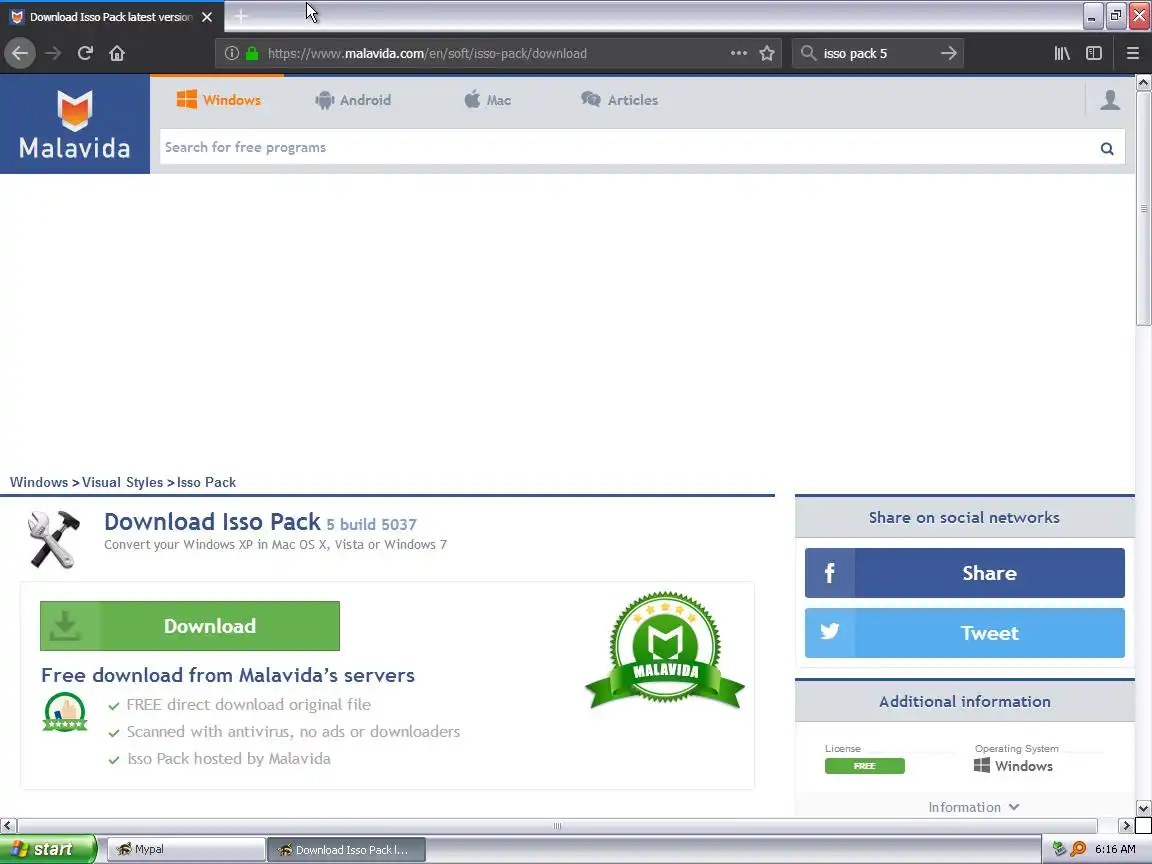Switch to Mypal taskbar window
This screenshot has width=1152, height=864.
187,849
